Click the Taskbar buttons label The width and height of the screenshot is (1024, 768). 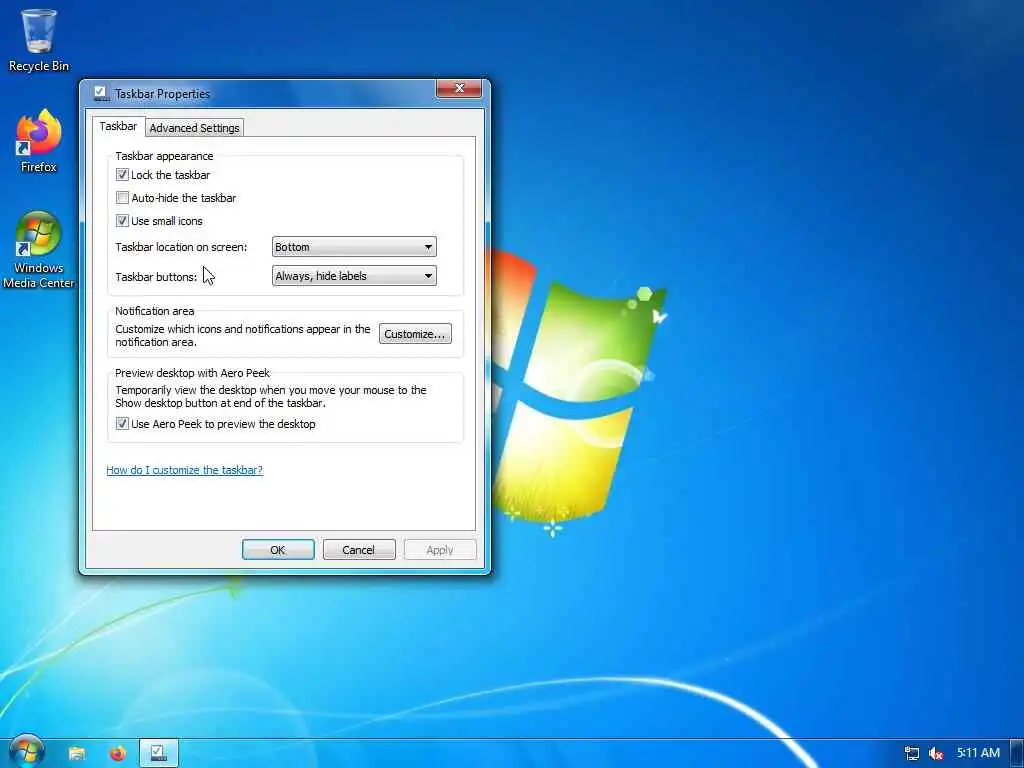click(155, 277)
